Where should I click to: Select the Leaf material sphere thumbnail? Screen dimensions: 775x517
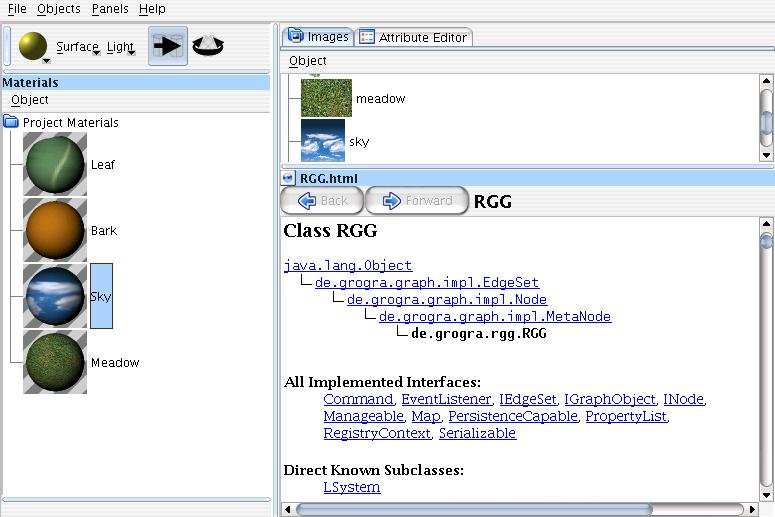(x=55, y=164)
